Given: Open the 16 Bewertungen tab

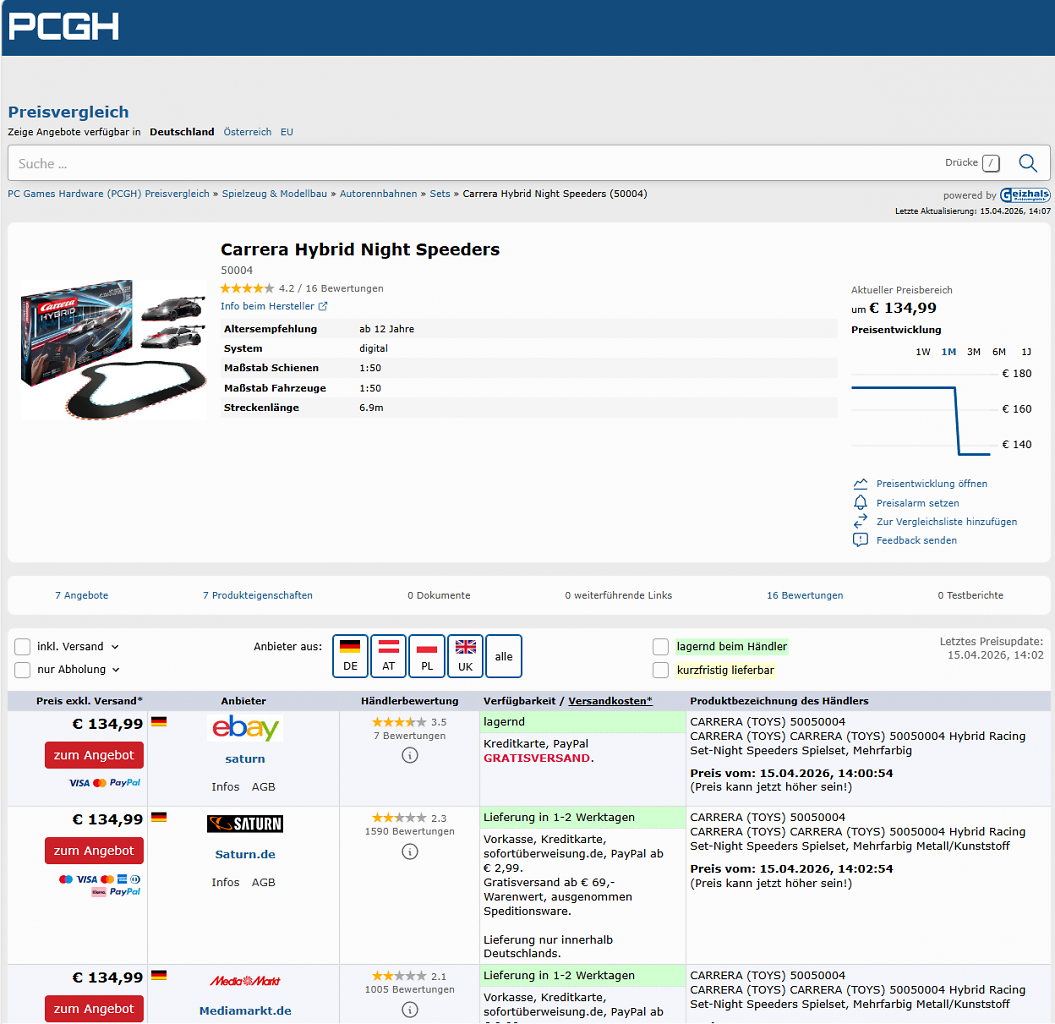Looking at the screenshot, I should click(805, 595).
